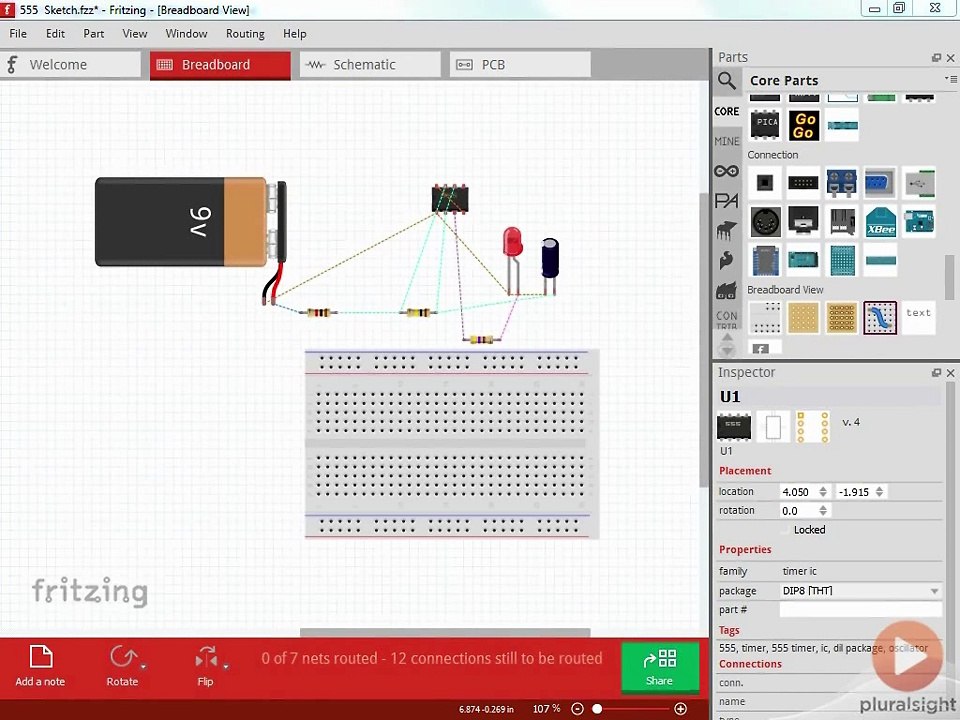
Task: Pick the black pin header connector
Action: (x=803, y=182)
